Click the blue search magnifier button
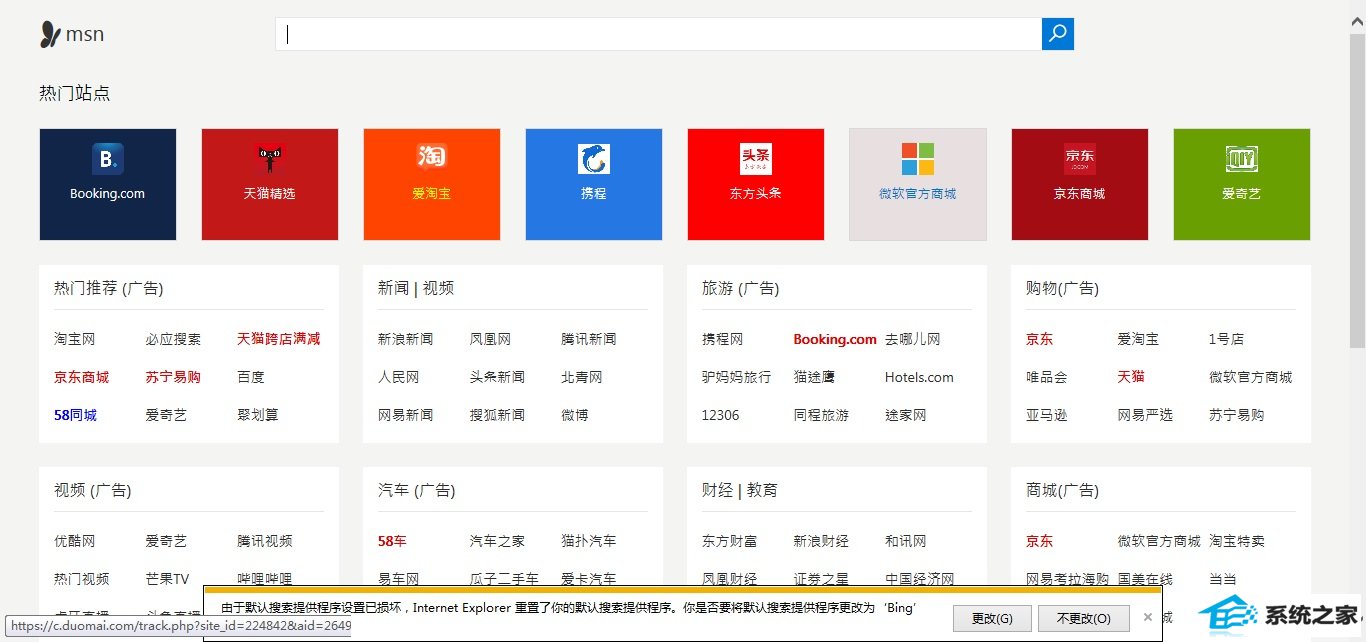Viewport: 1366px width, 642px height. click(x=1057, y=34)
